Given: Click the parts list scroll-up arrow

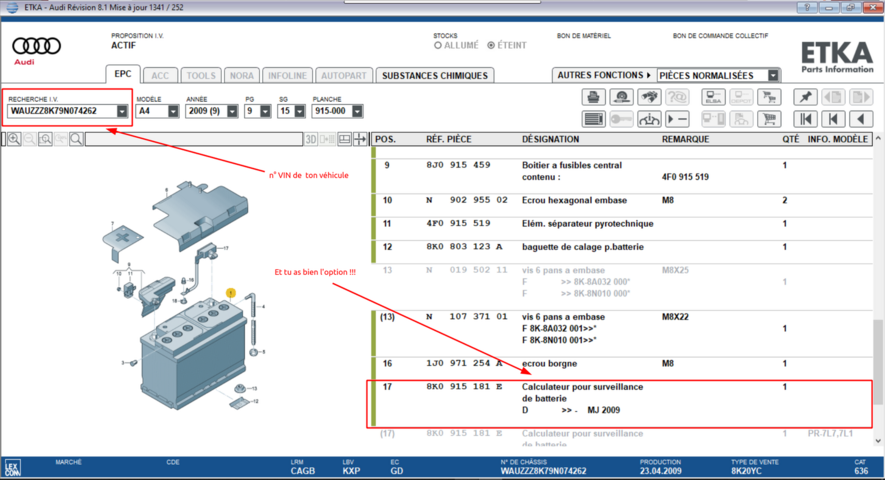Looking at the screenshot, I should point(878,138).
